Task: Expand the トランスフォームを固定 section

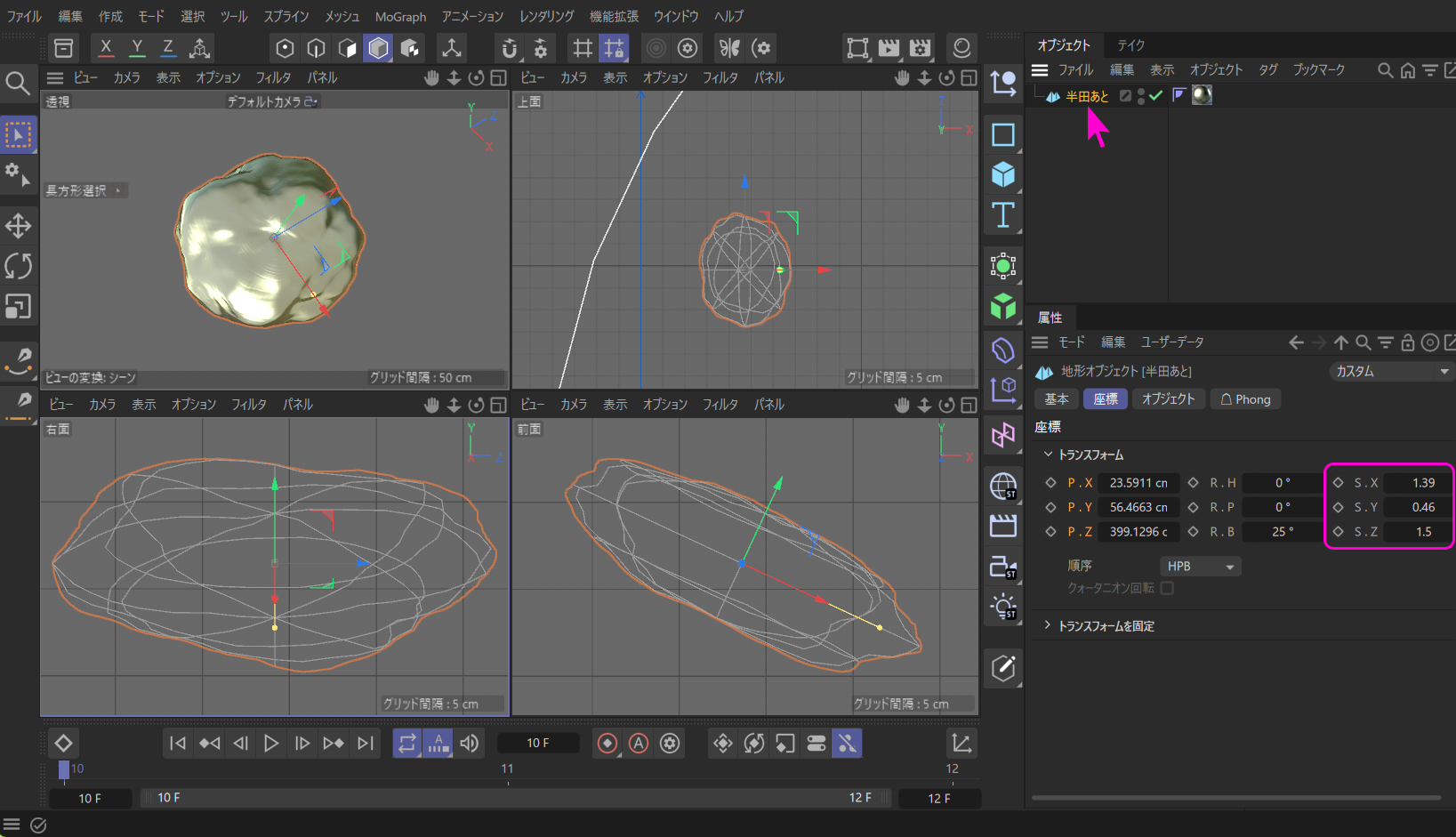Action: tap(1048, 626)
